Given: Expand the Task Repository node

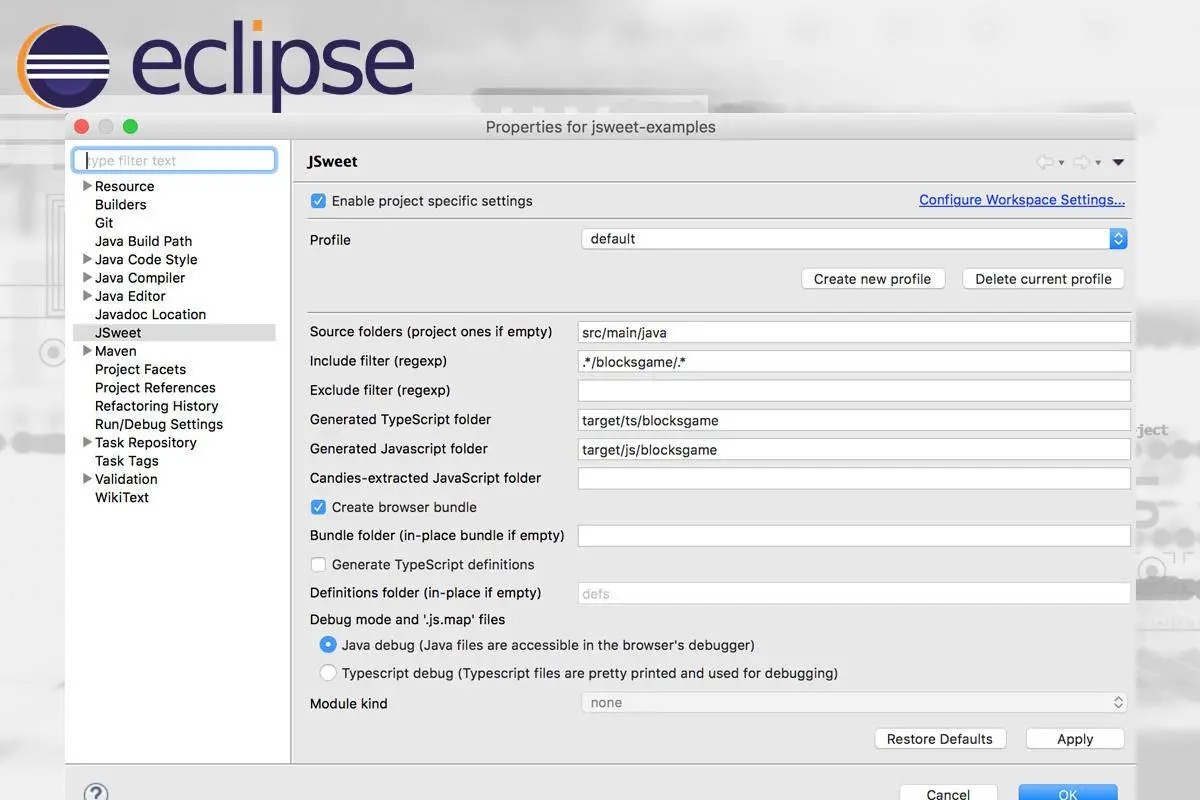Looking at the screenshot, I should click(x=87, y=442).
